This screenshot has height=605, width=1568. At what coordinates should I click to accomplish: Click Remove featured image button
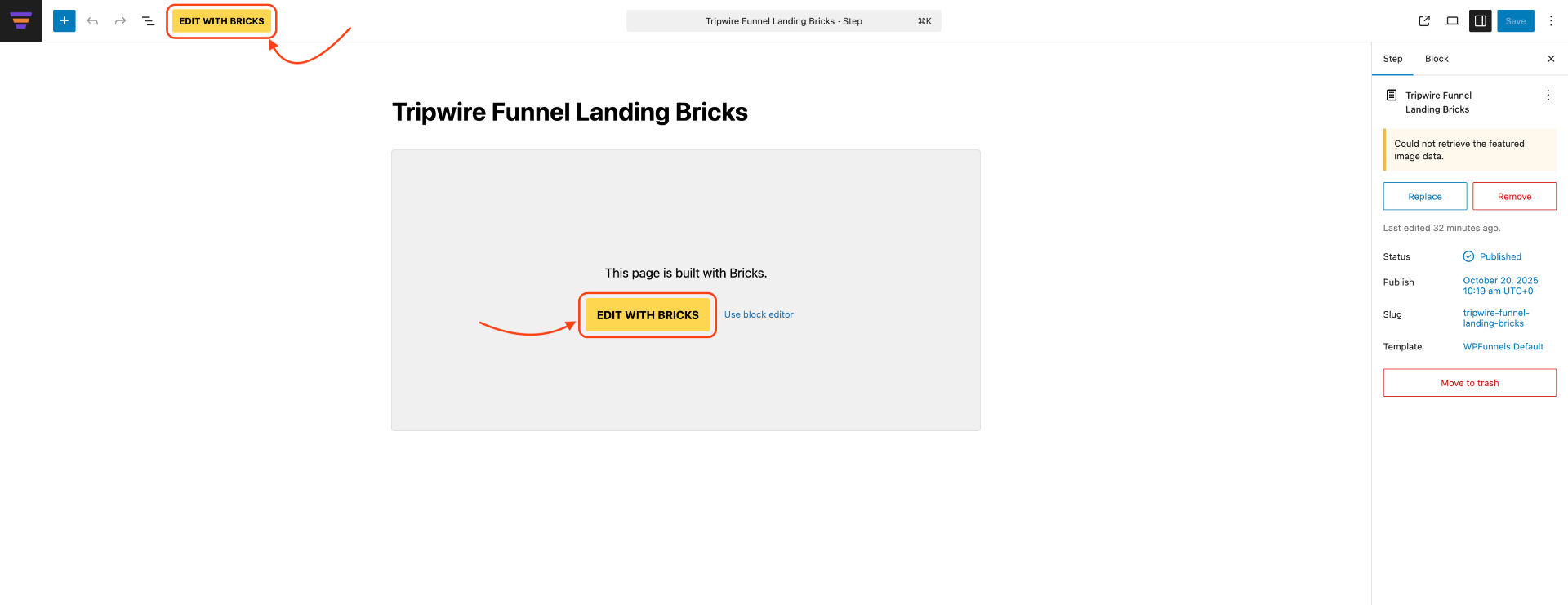pos(1514,197)
